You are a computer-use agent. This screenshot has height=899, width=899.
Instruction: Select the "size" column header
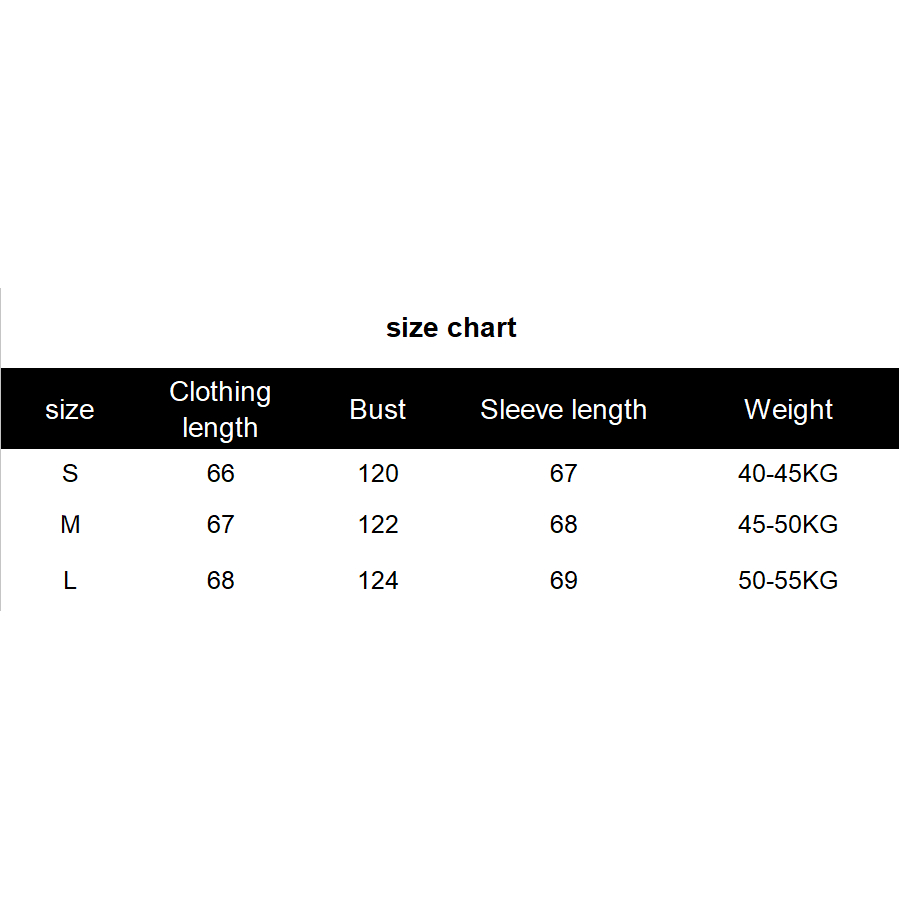coord(70,410)
